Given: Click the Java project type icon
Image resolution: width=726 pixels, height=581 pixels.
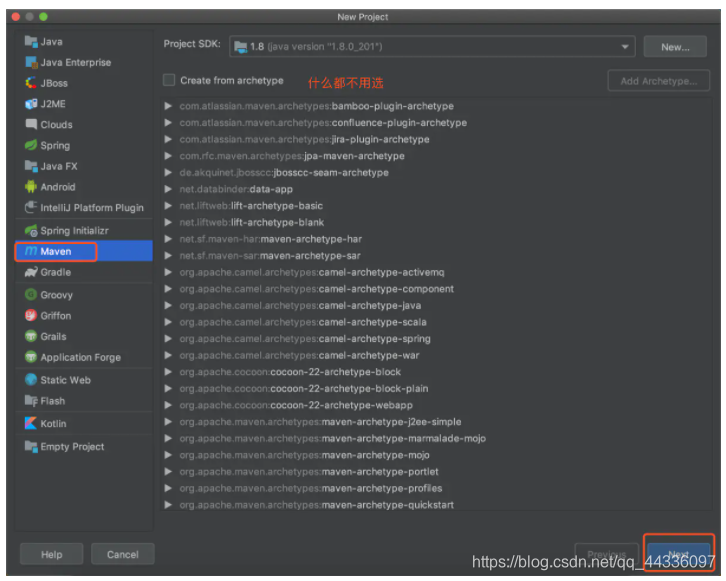Looking at the screenshot, I should (x=31, y=41).
